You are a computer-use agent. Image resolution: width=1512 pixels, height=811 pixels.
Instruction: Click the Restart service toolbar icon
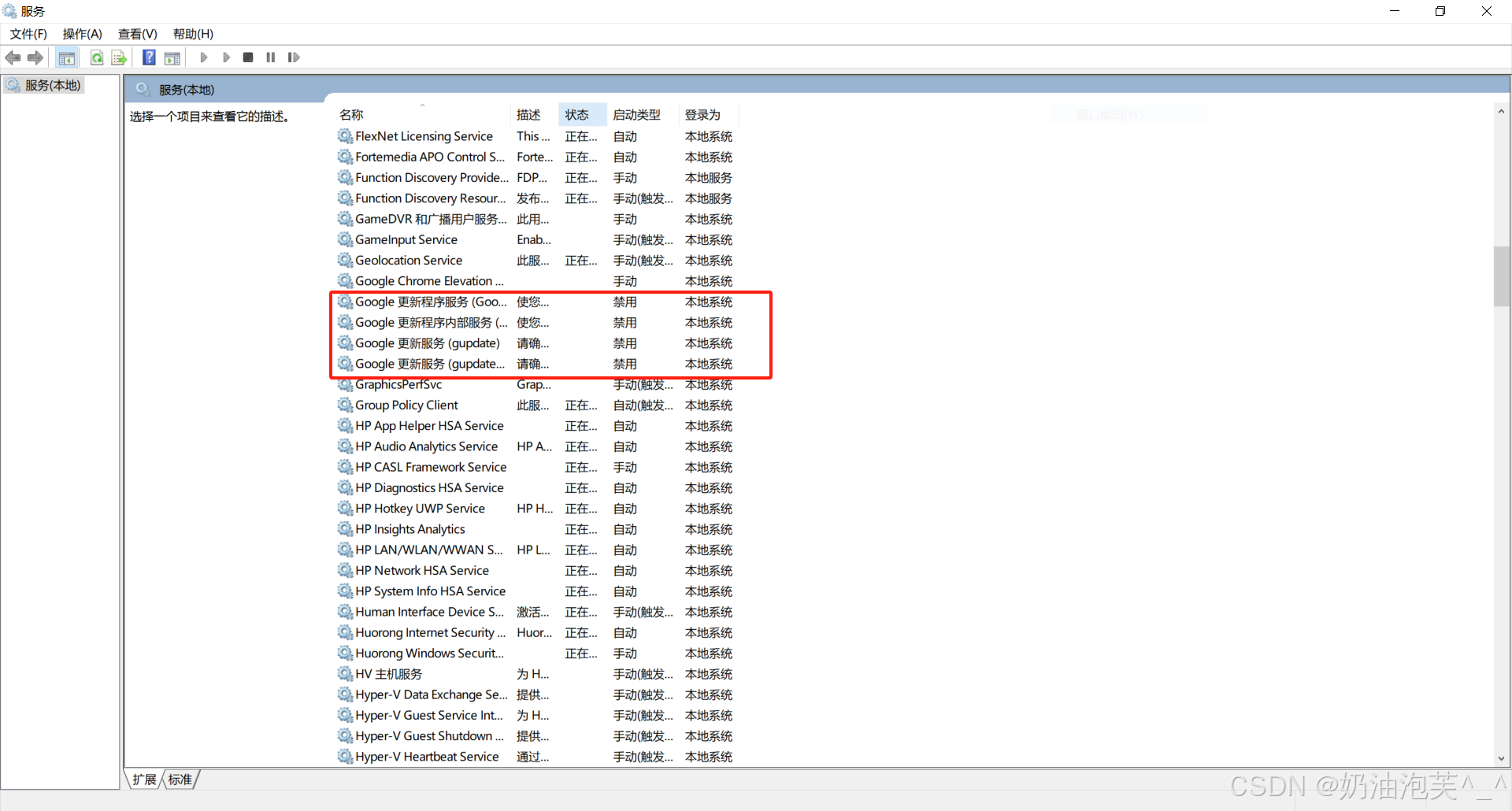(x=294, y=57)
